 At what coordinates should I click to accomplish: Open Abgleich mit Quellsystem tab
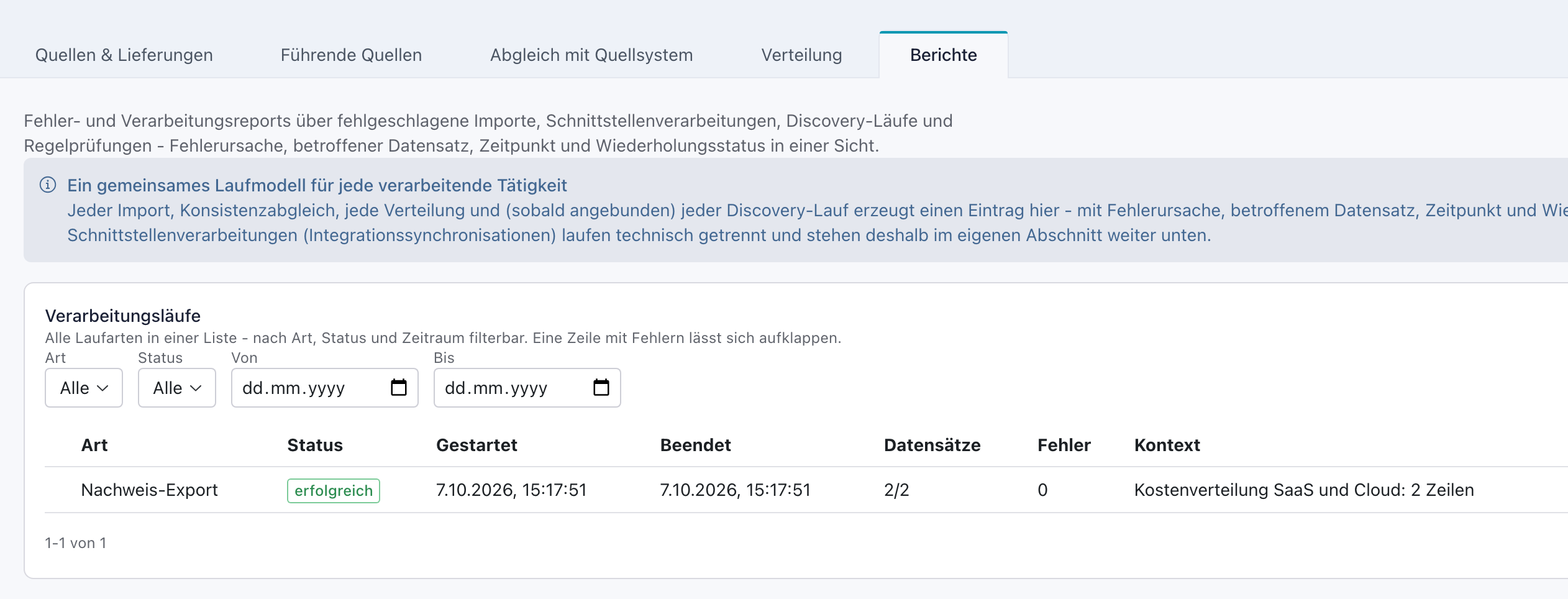591,55
